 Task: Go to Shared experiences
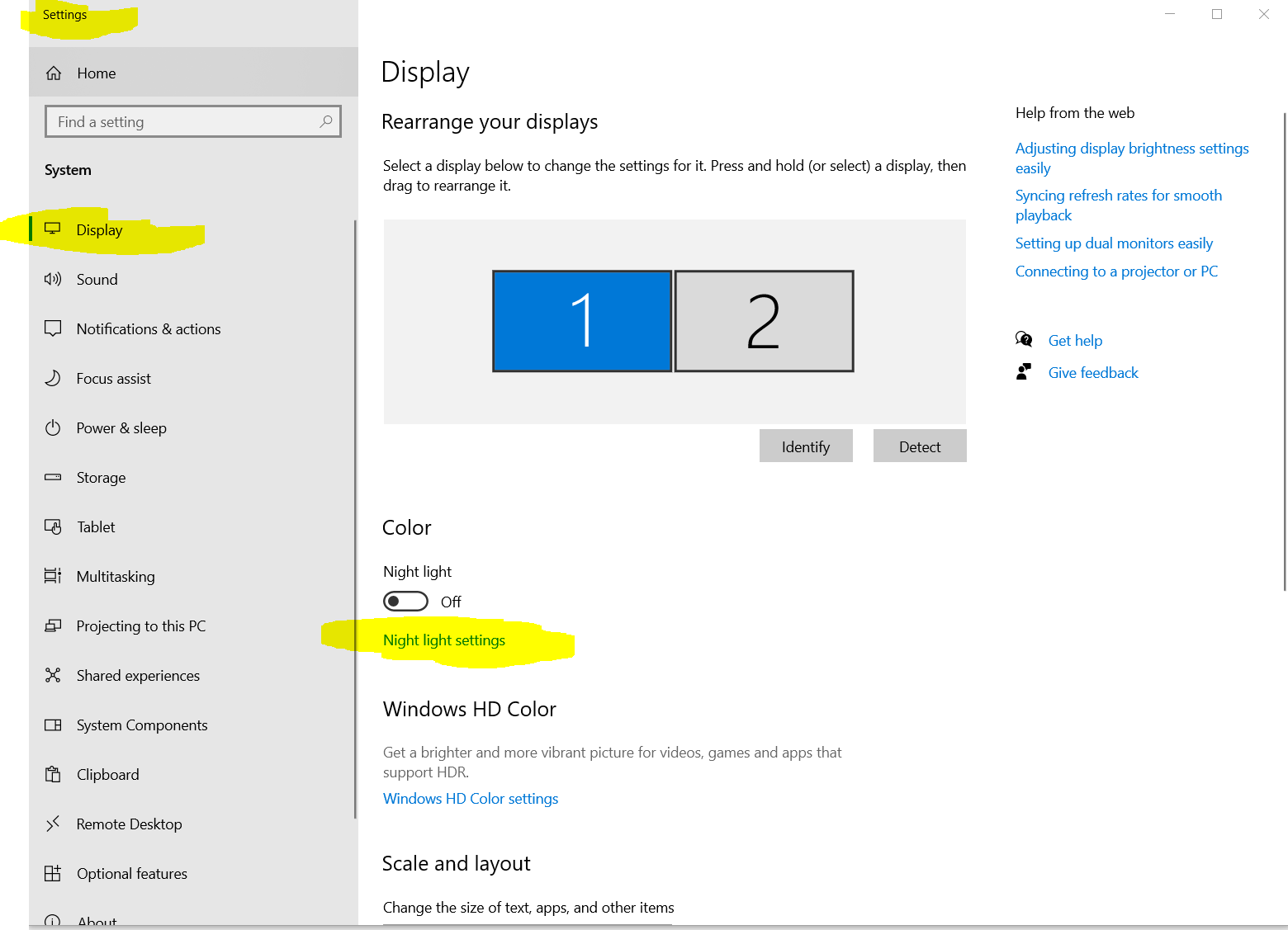tap(192, 675)
